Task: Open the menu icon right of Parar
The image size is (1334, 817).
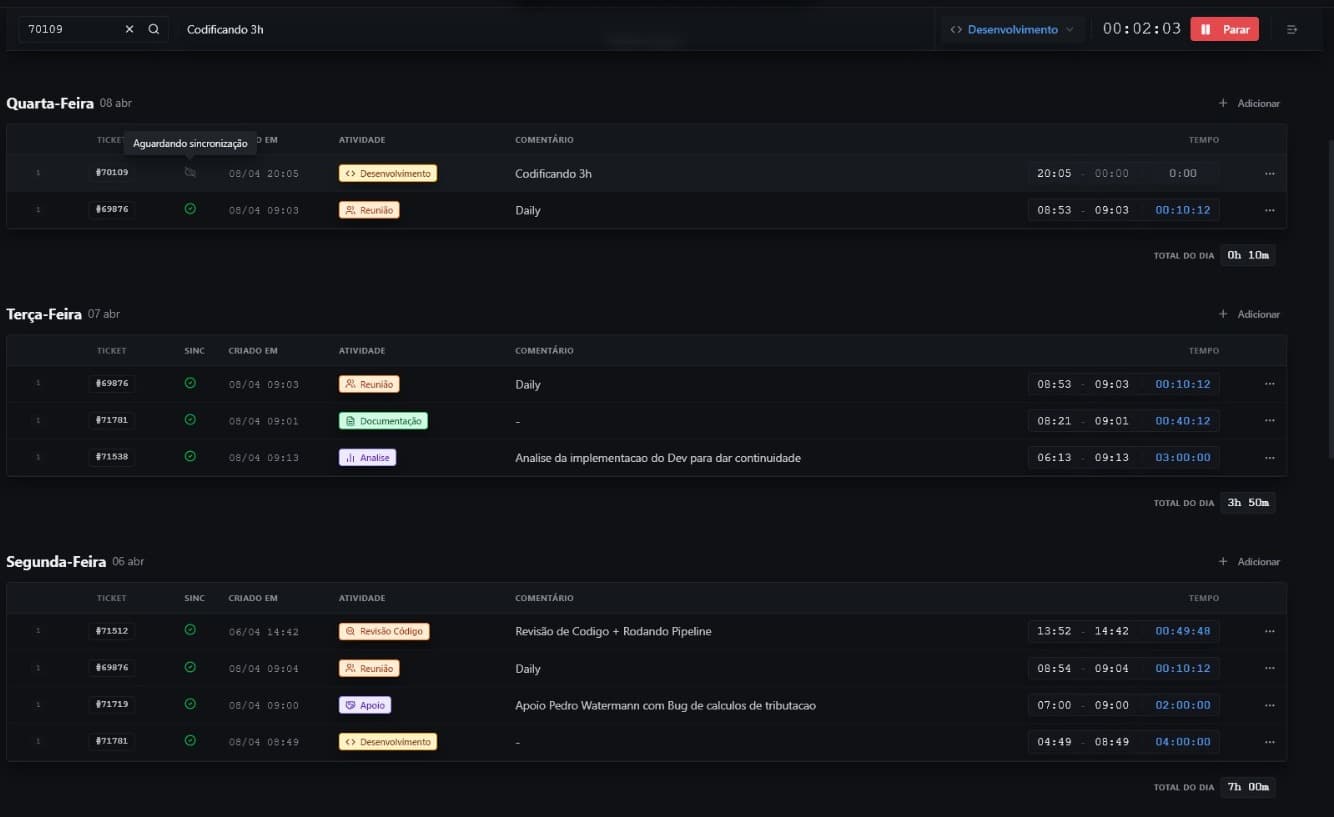Action: coord(1292,30)
